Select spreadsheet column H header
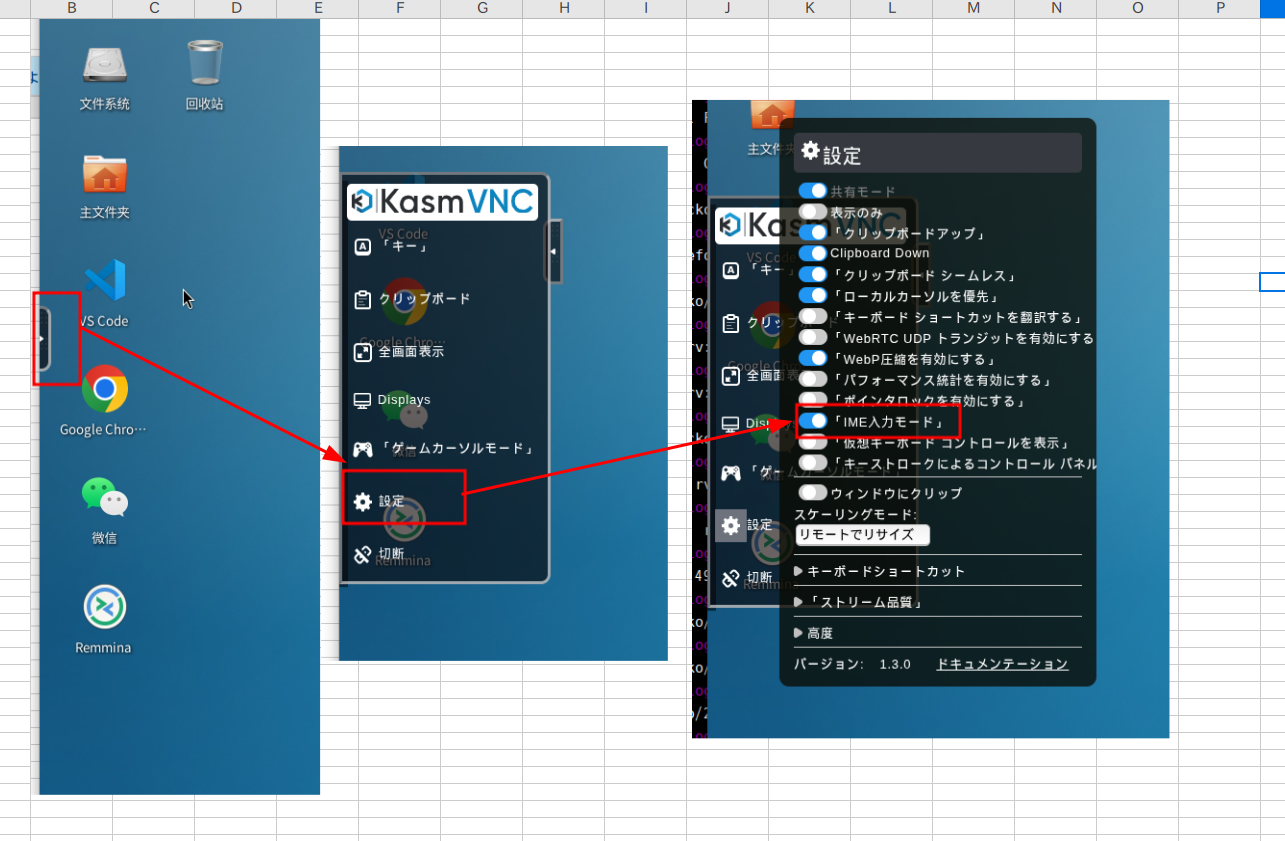Image resolution: width=1285 pixels, height=841 pixels. coord(564,9)
